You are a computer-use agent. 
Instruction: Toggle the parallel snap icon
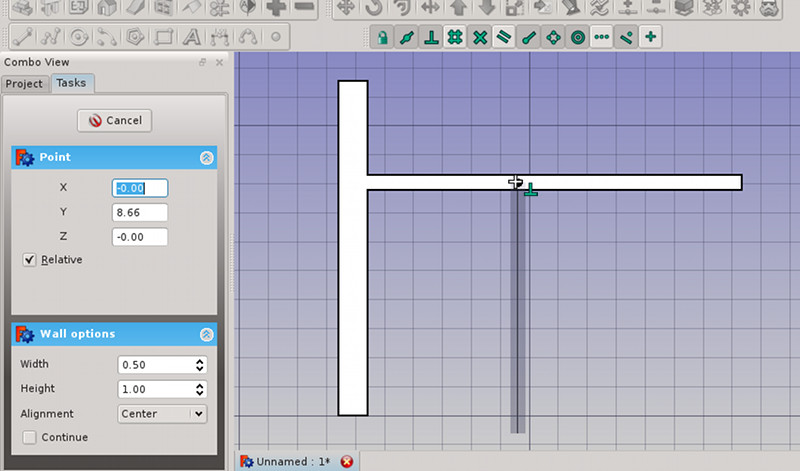(x=504, y=37)
